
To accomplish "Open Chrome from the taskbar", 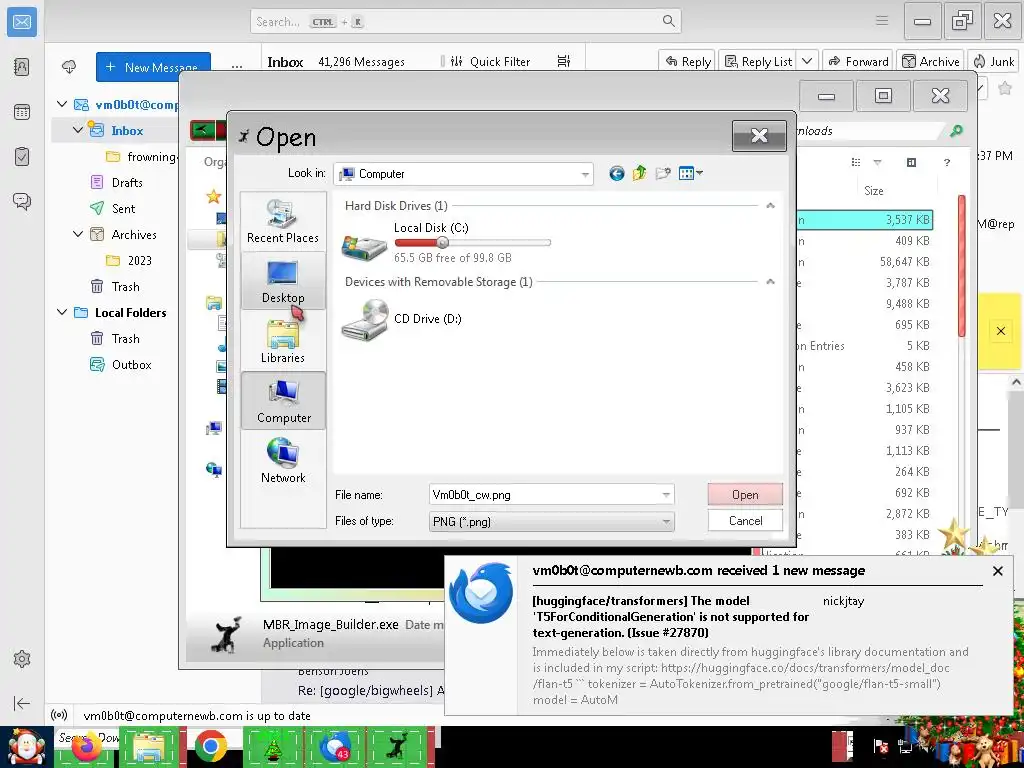I will coord(210,746).
